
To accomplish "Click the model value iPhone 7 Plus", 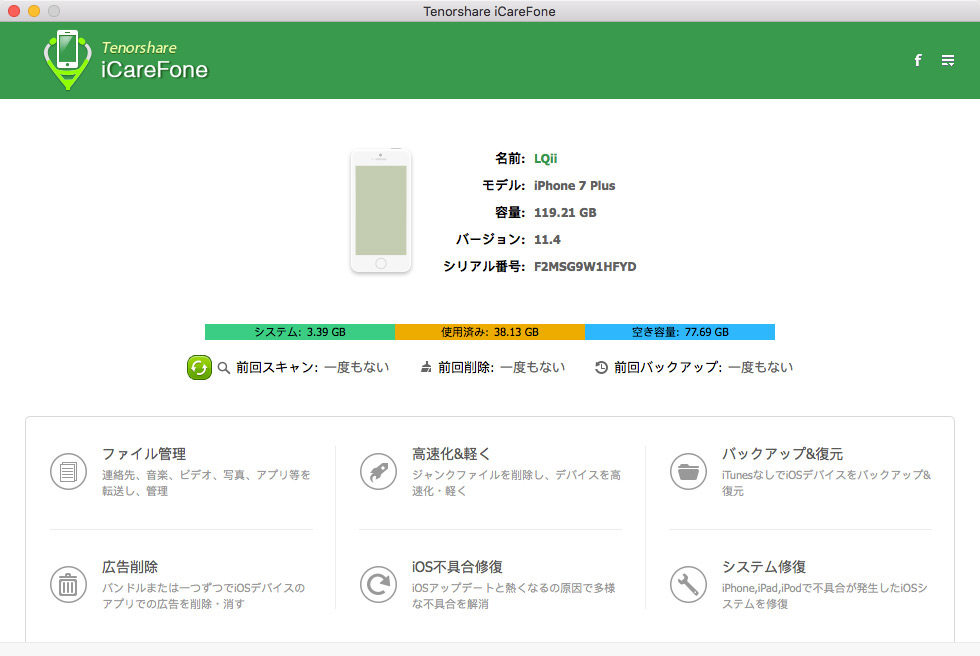I will pos(574,186).
